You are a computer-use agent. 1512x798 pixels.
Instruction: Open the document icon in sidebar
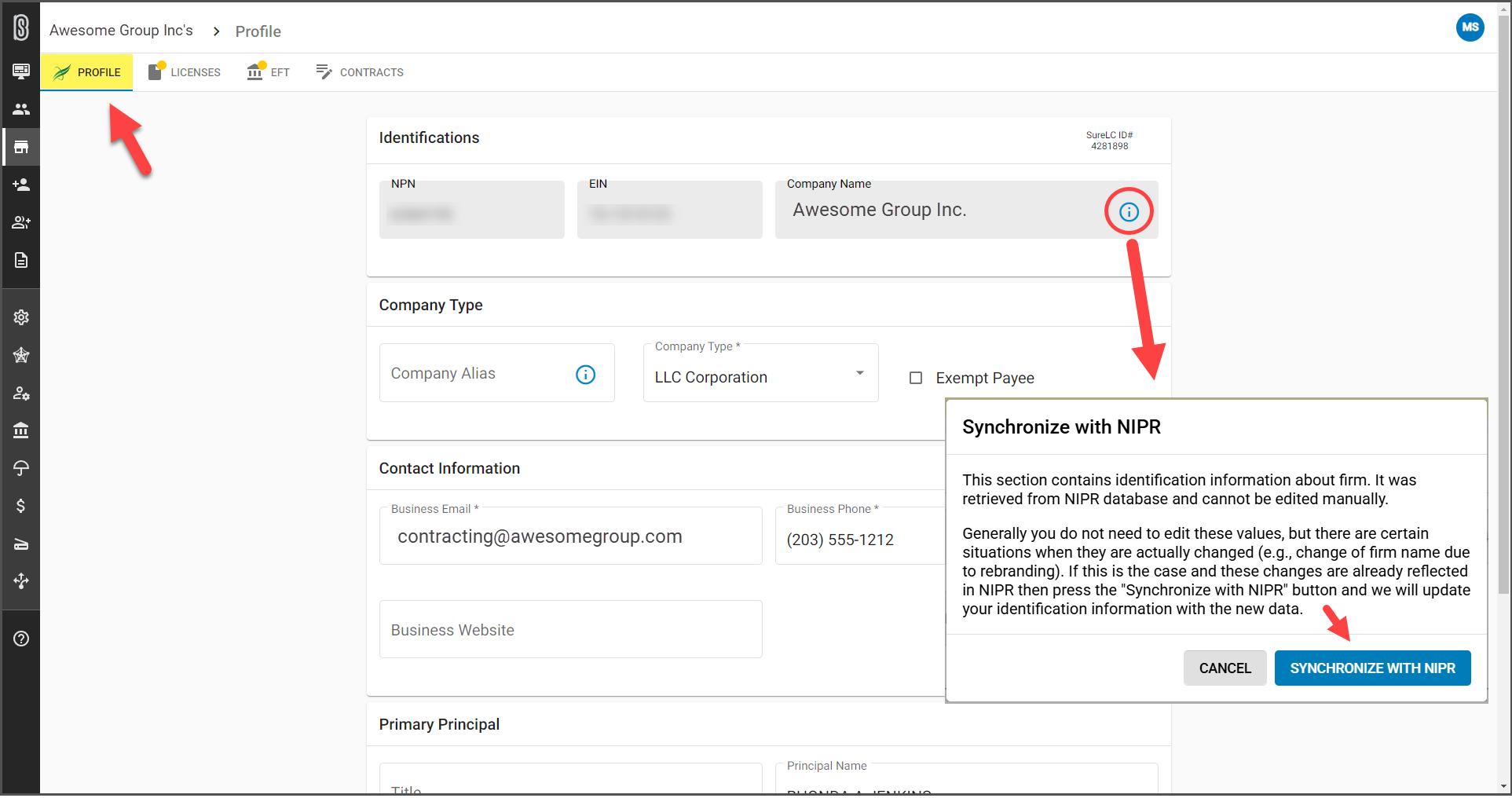[x=21, y=260]
